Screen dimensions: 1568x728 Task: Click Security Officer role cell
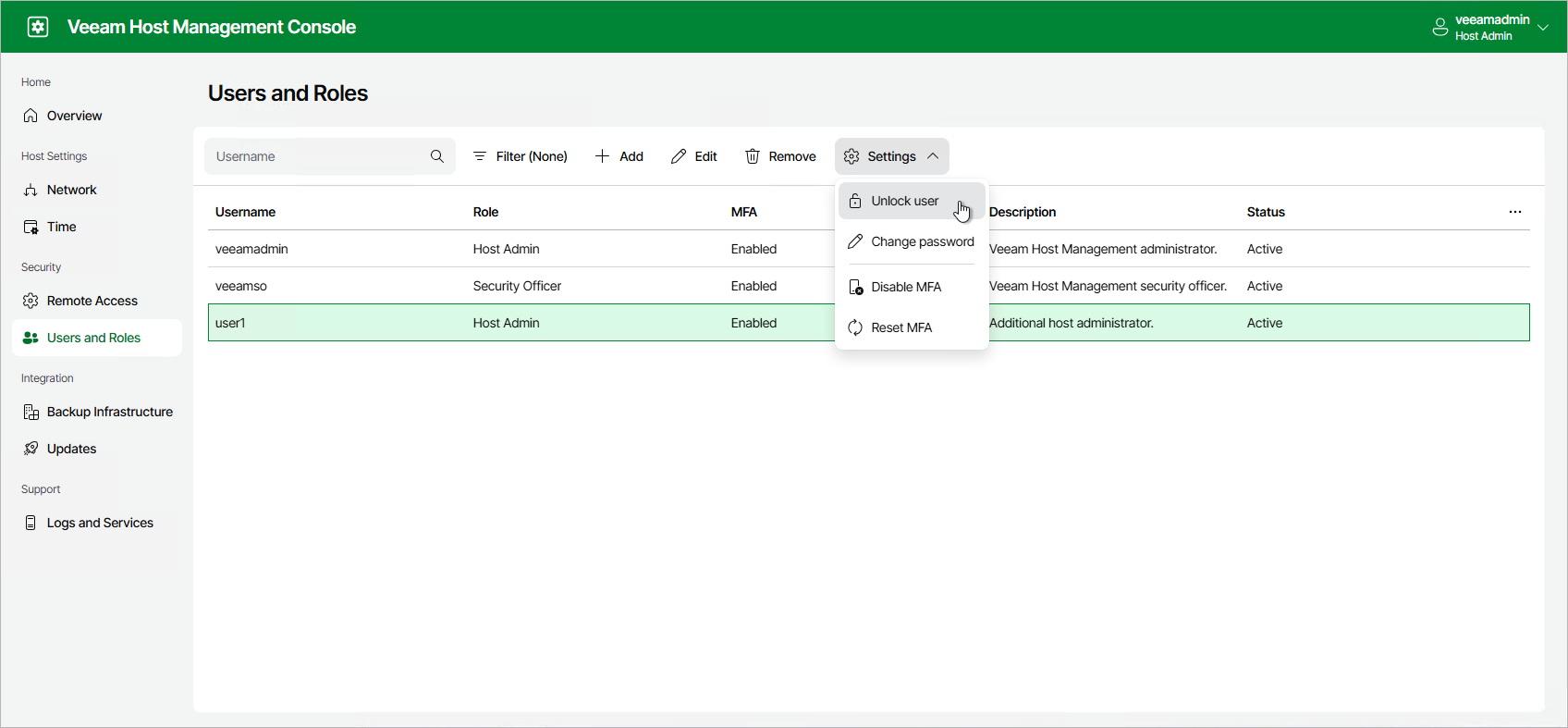click(517, 286)
